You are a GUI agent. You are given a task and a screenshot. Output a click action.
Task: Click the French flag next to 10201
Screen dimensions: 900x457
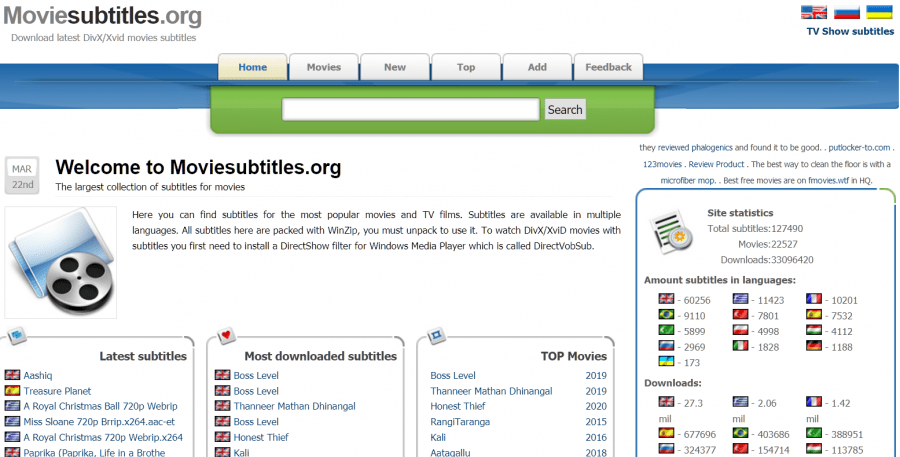(814, 299)
